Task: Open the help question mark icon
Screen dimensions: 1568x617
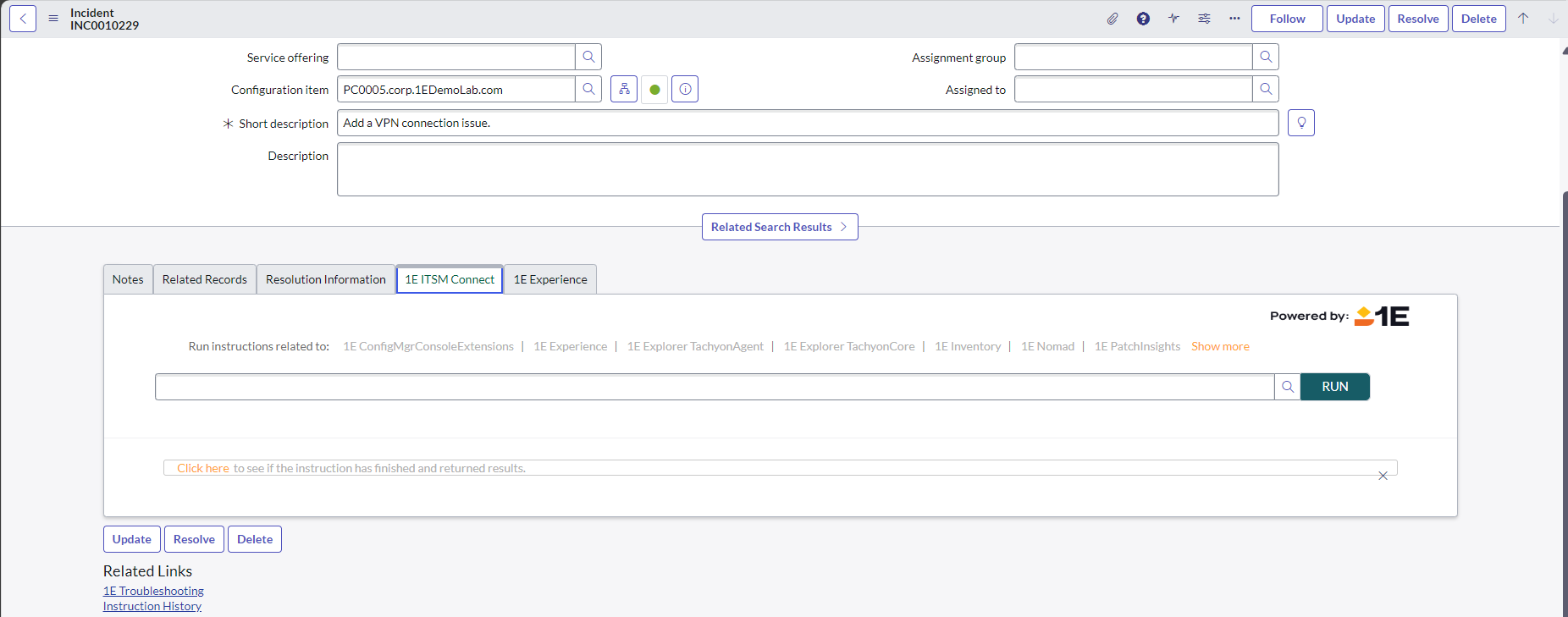Action: [1143, 19]
